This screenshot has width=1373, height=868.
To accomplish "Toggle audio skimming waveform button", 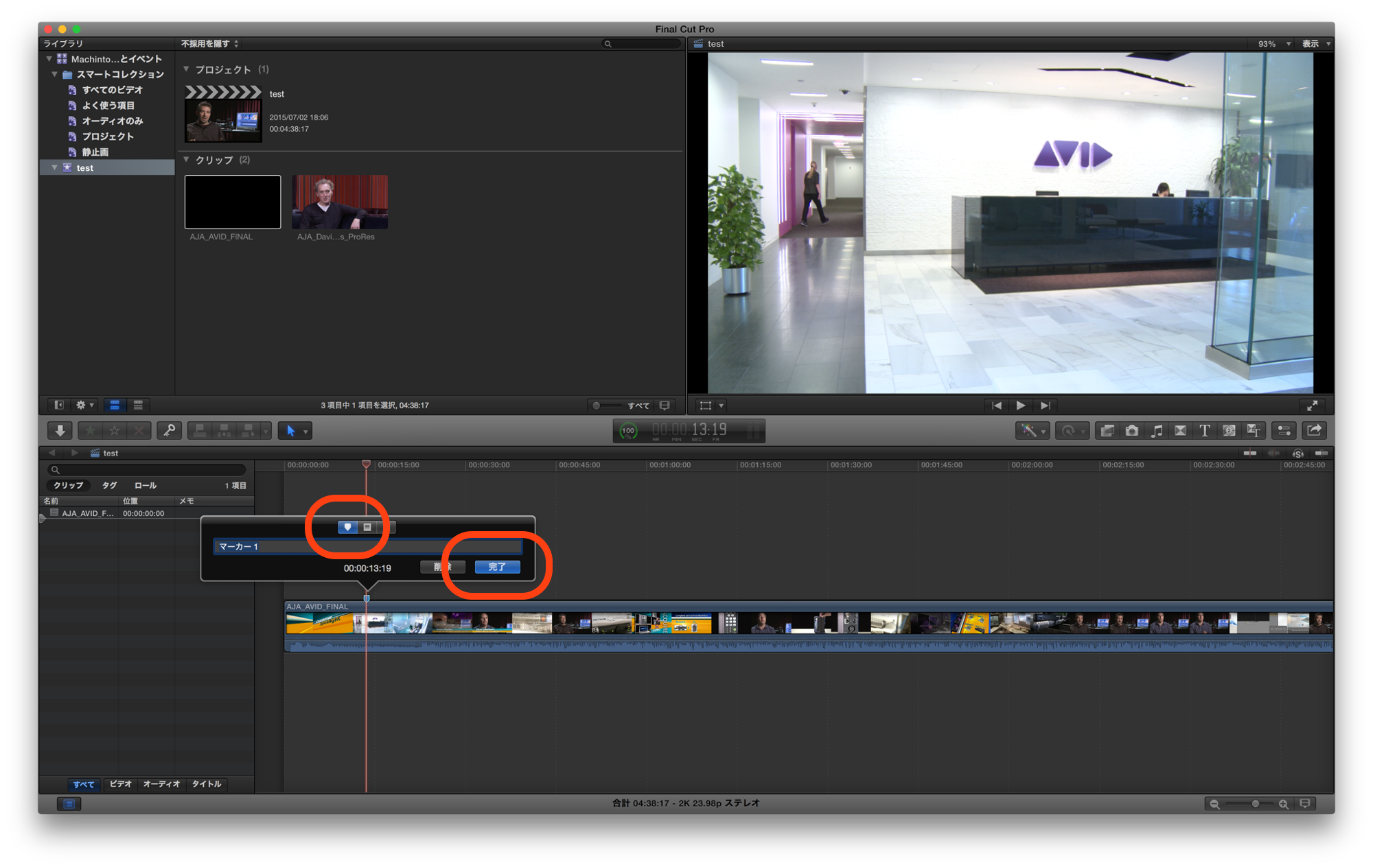I will tap(1274, 453).
